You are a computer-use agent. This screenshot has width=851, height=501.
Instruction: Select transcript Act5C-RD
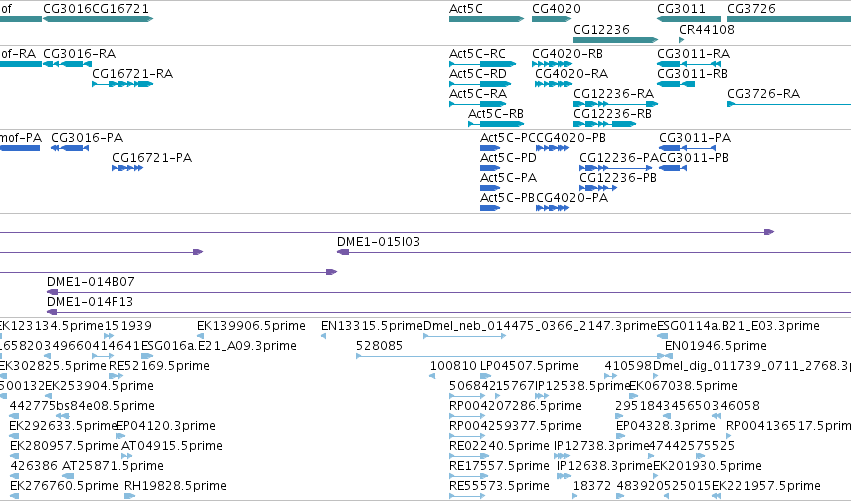[480, 84]
